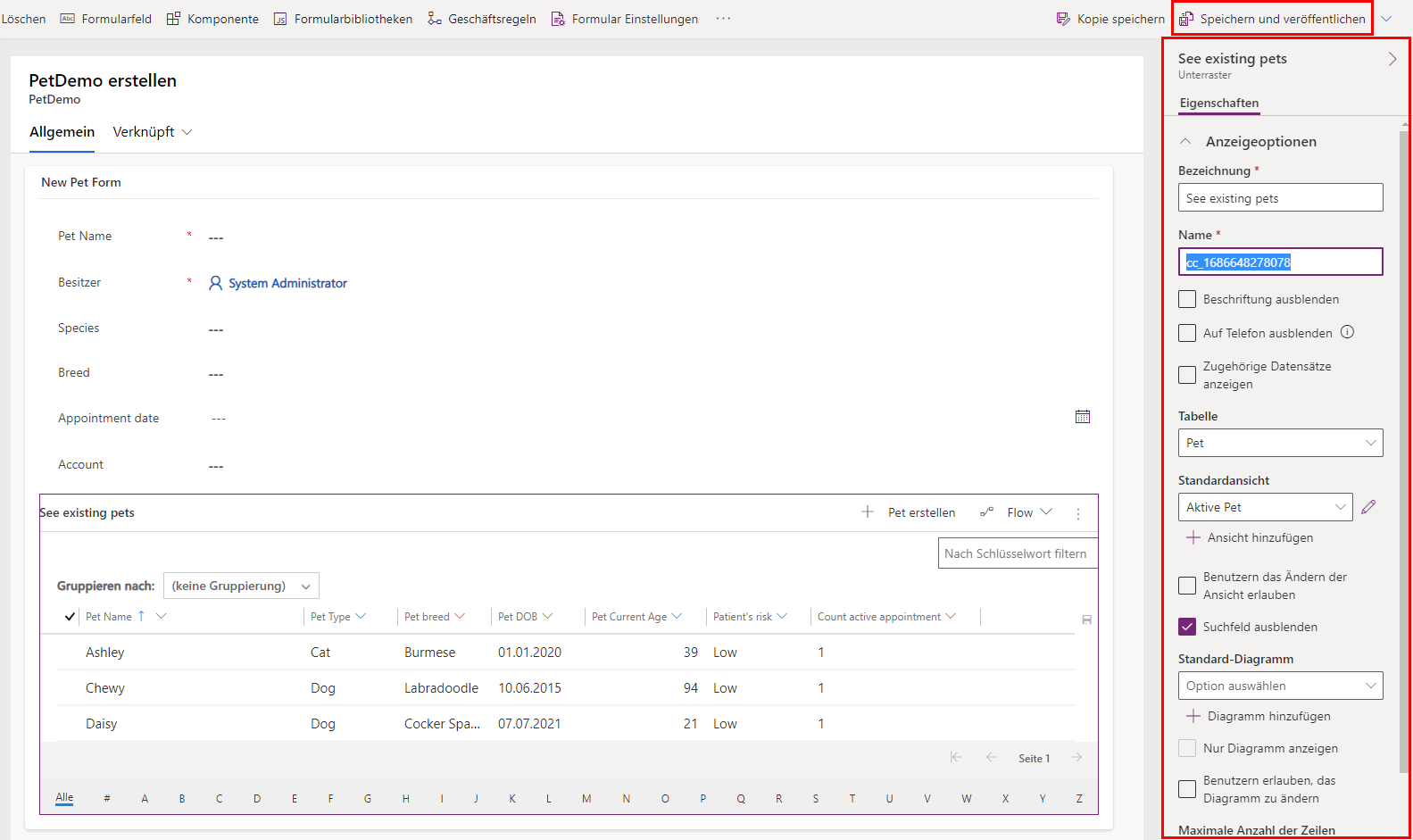Click the Nach Schlüsselwort filtern field

click(1018, 553)
